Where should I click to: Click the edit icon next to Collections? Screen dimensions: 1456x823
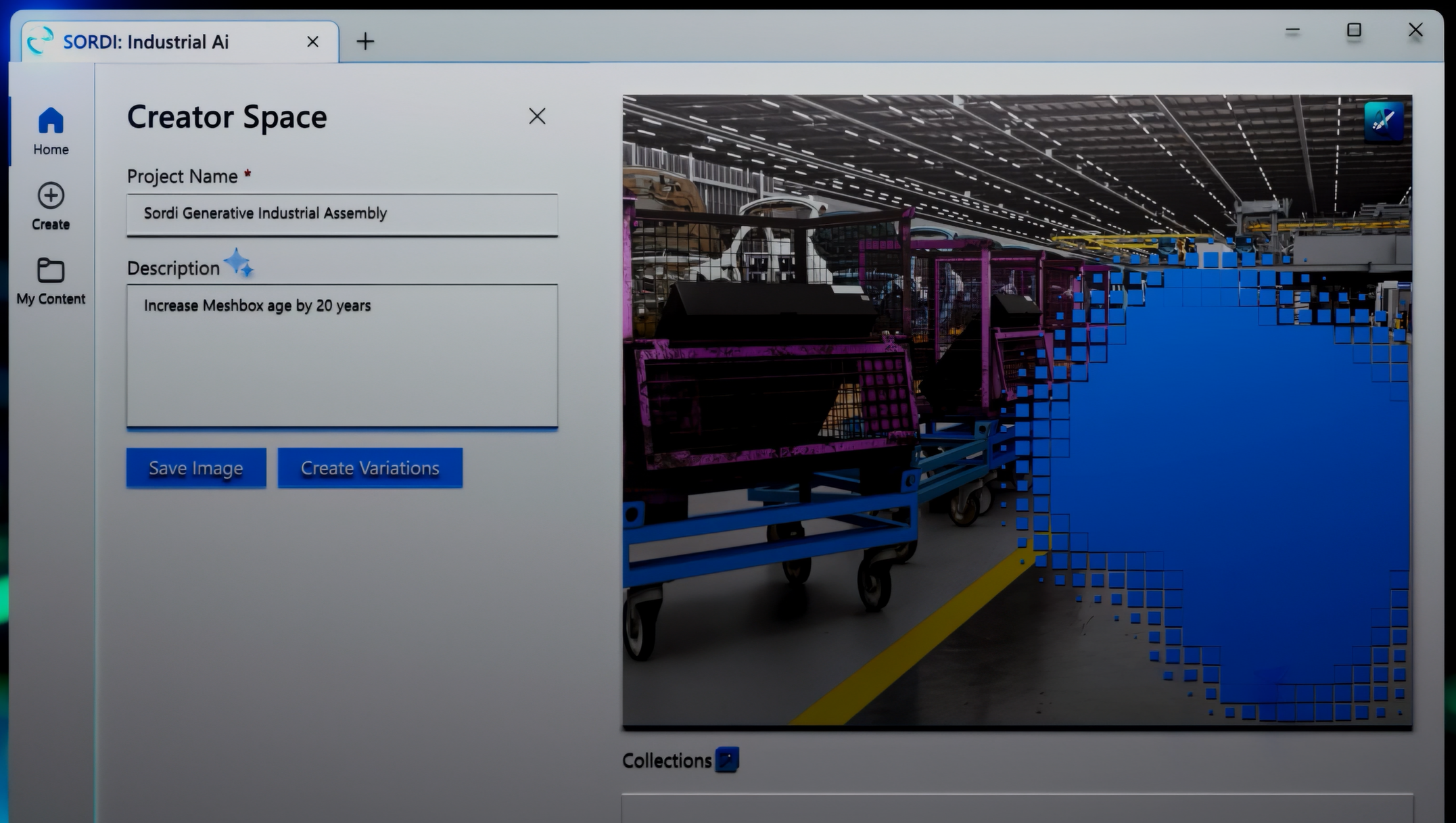click(727, 759)
